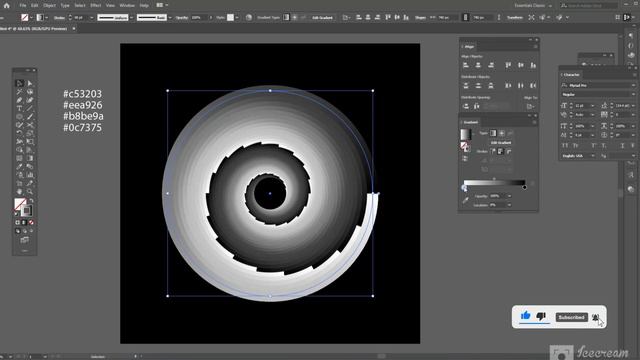
Task: Select the Direct Selection tool
Action: (30, 83)
